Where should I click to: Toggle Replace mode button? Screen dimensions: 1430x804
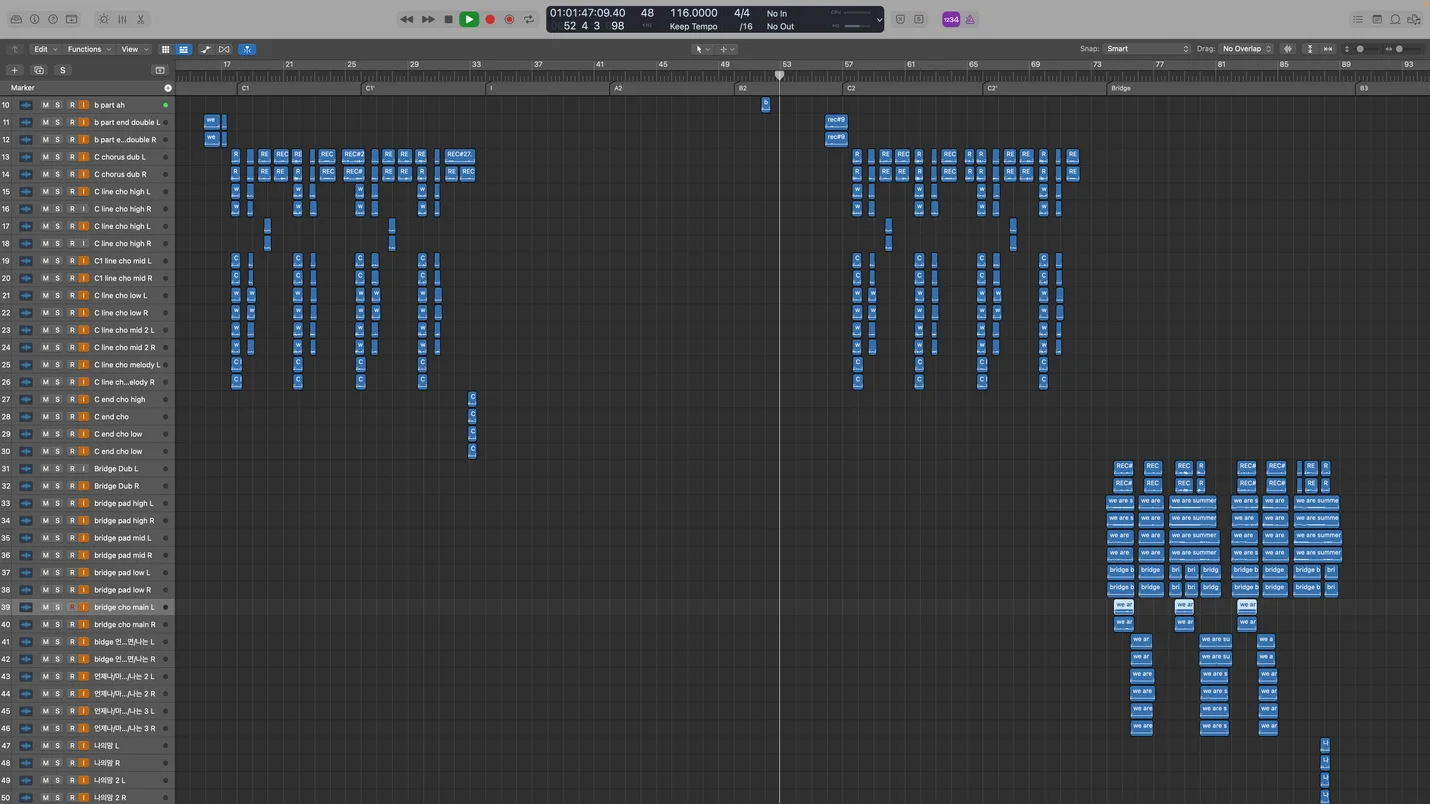(x=900, y=19)
